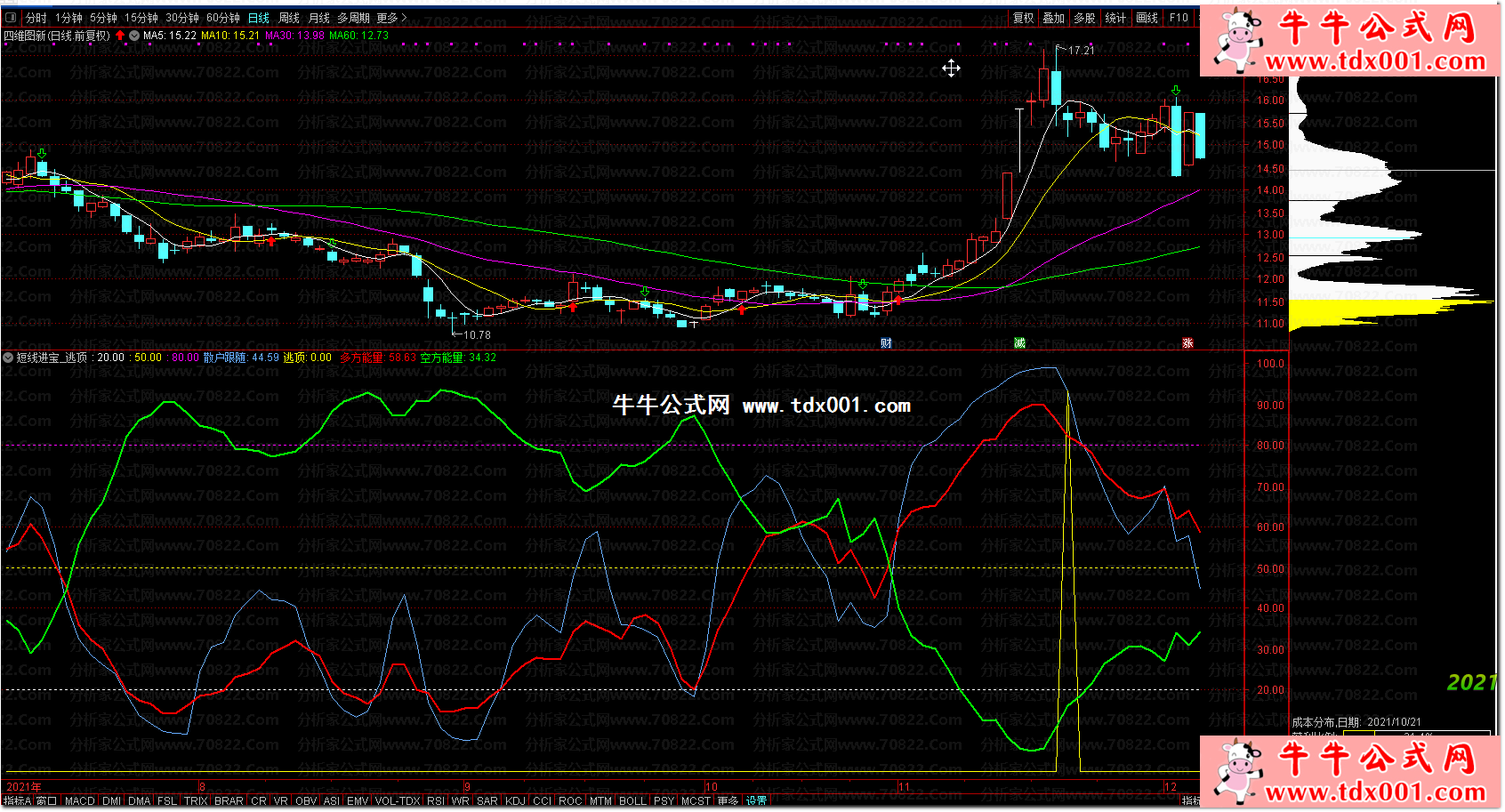The width and height of the screenshot is (1505, 812).
Task: Click the 指标A tab
Action: point(17,801)
